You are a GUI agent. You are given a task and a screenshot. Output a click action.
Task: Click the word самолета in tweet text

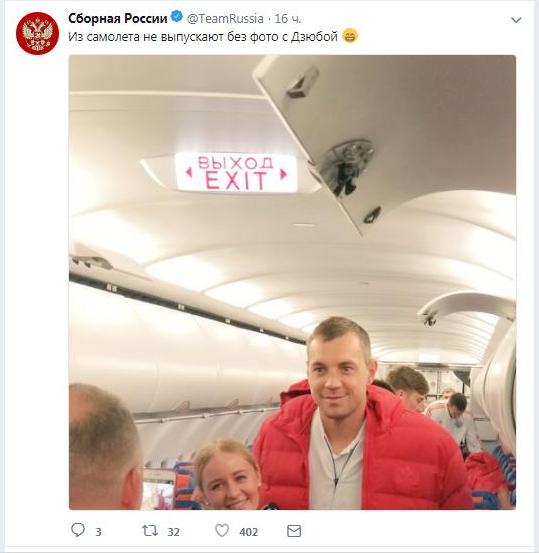coord(113,37)
